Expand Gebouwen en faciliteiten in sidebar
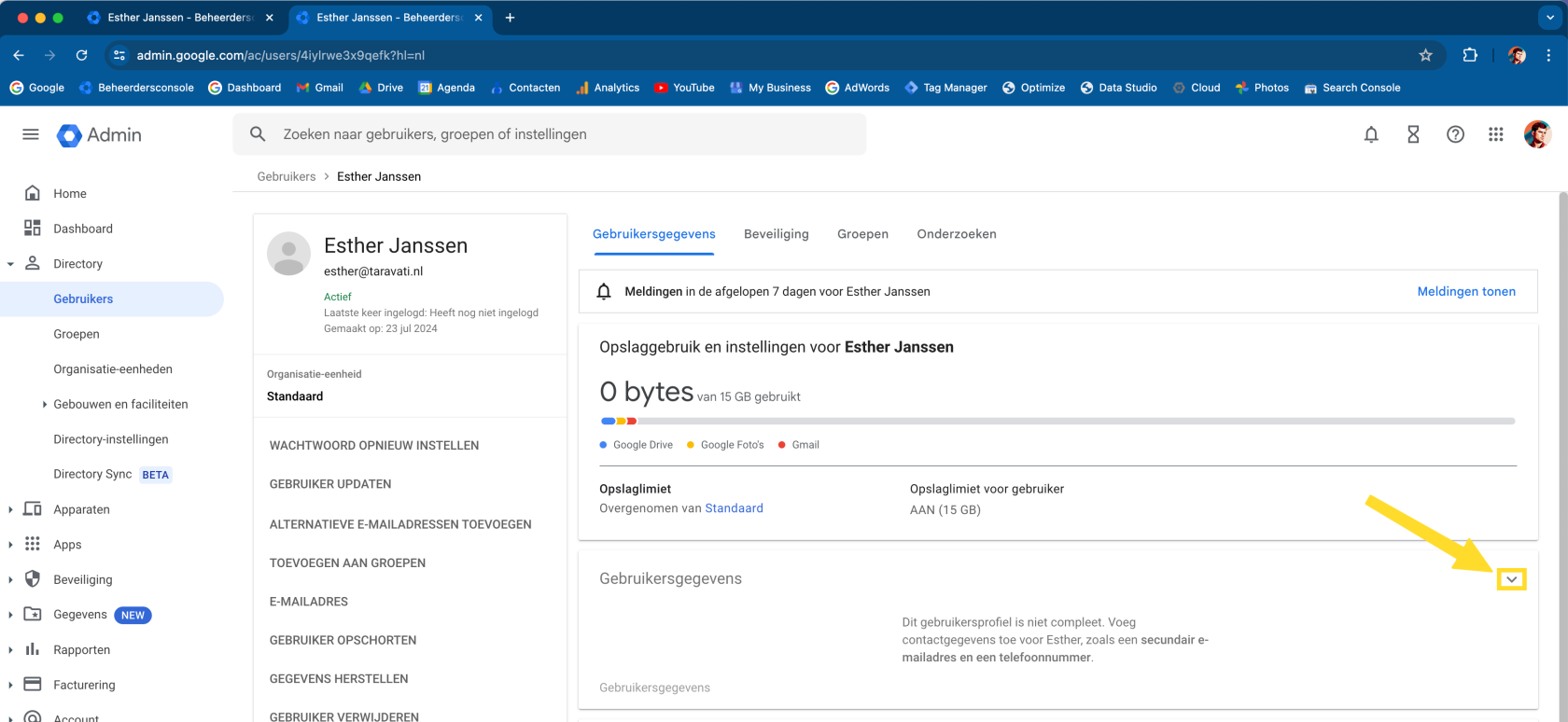 pyautogui.click(x=45, y=404)
